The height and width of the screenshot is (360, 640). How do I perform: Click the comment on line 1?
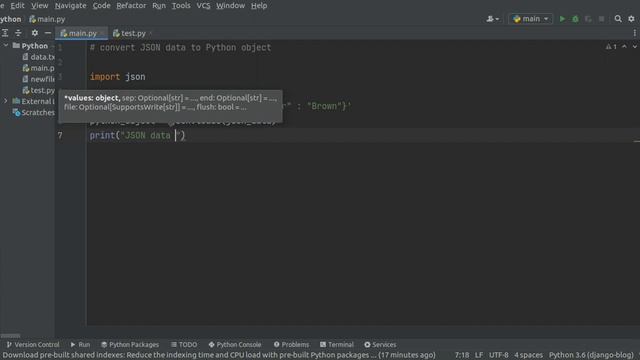click(x=180, y=48)
